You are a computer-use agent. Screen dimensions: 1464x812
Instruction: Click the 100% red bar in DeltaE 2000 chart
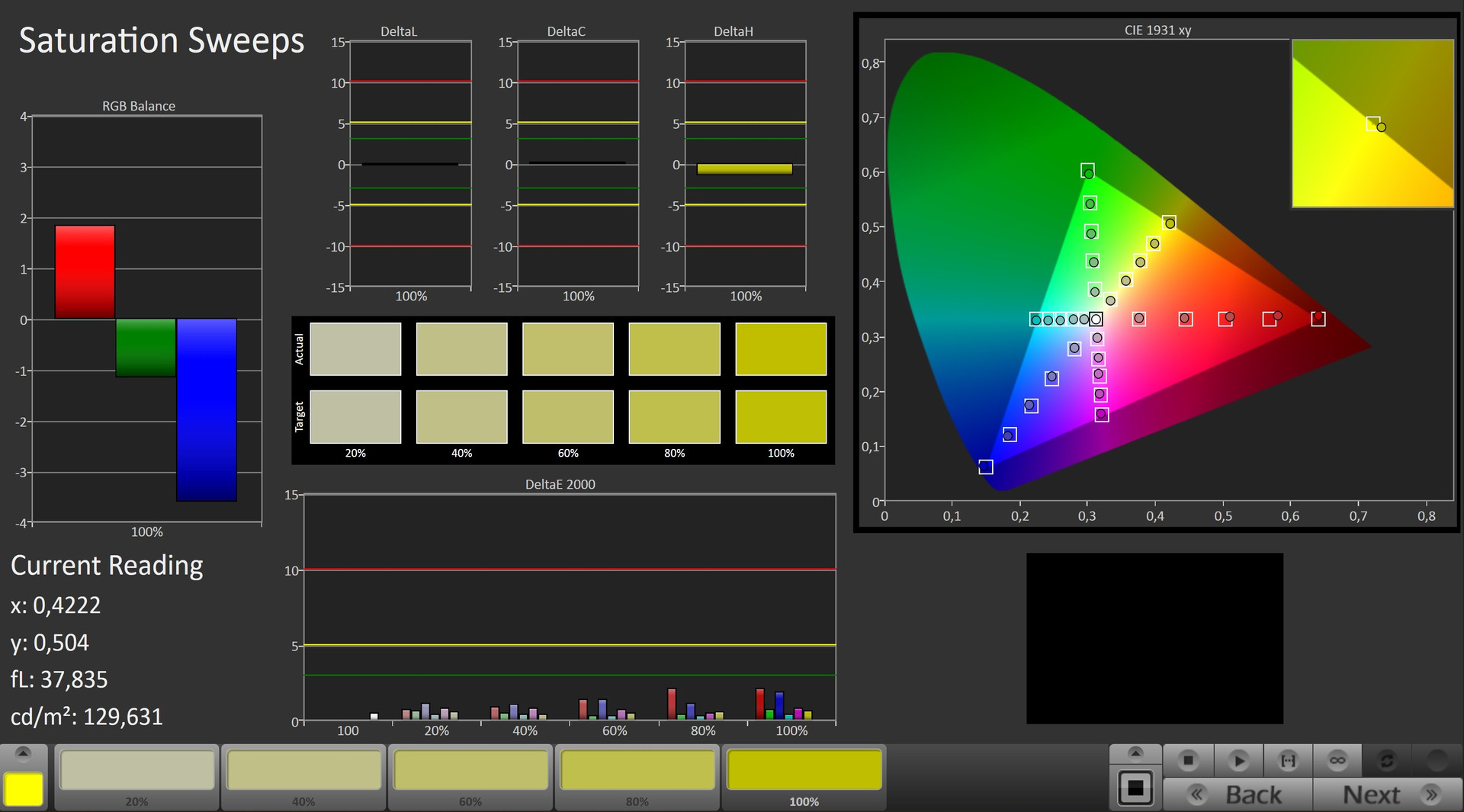point(760,704)
